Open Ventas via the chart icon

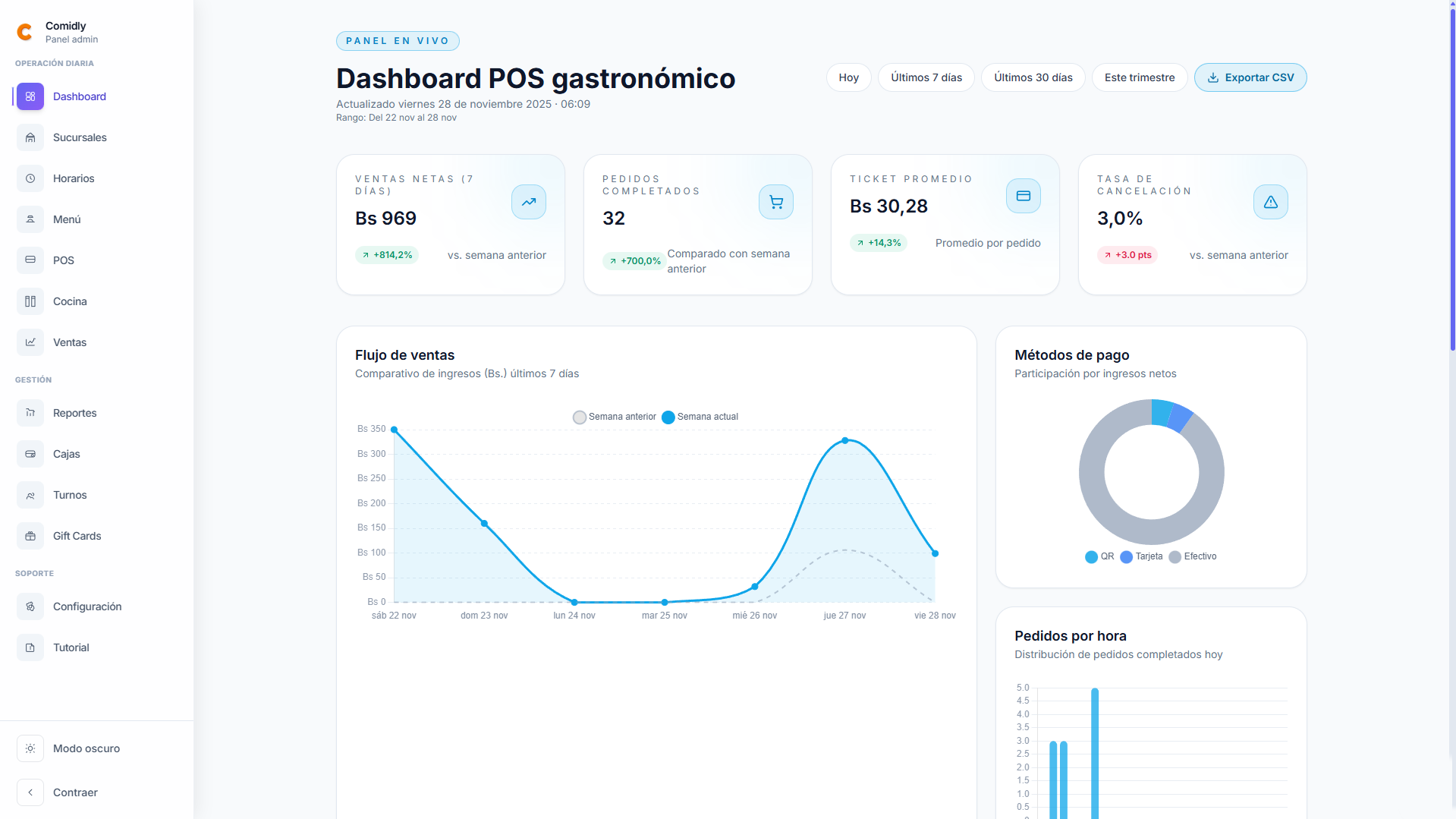tap(30, 342)
